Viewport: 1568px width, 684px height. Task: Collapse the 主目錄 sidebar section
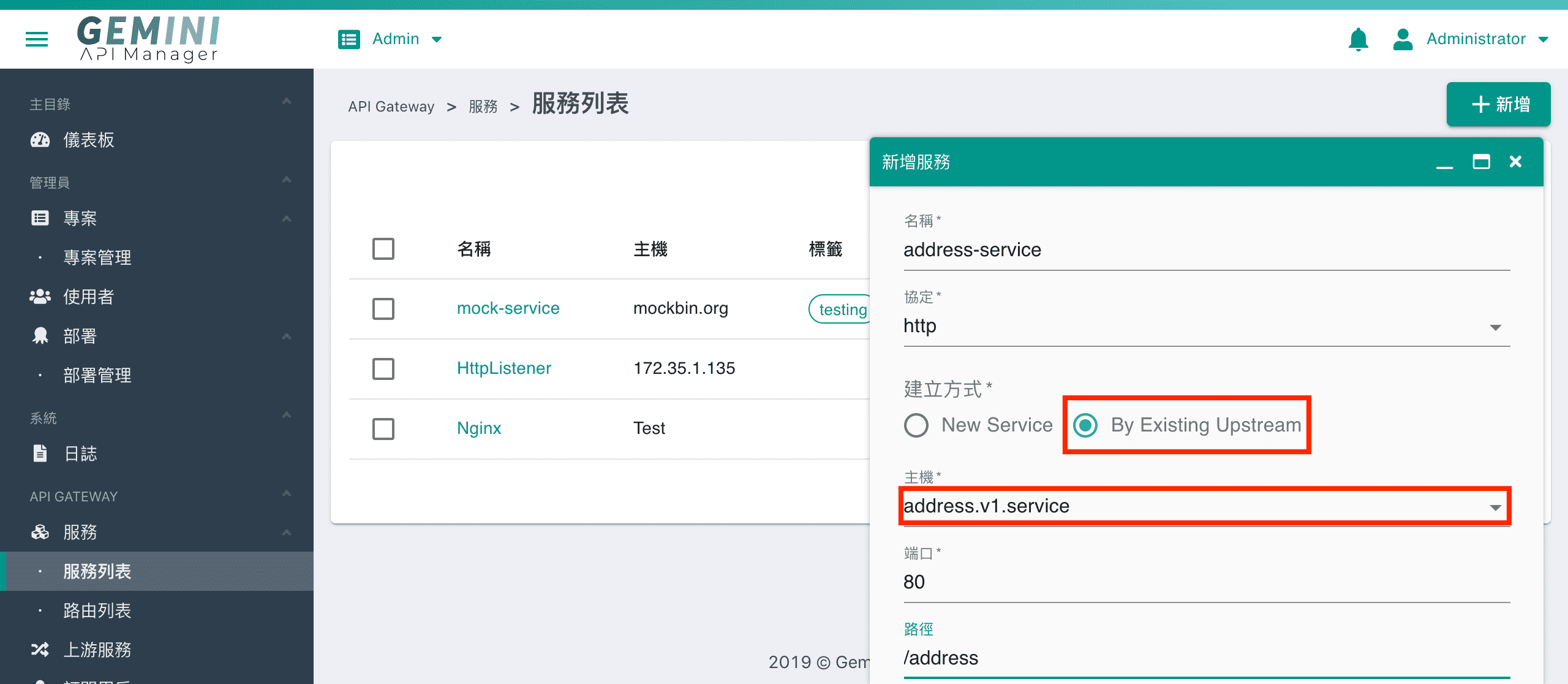(286, 101)
